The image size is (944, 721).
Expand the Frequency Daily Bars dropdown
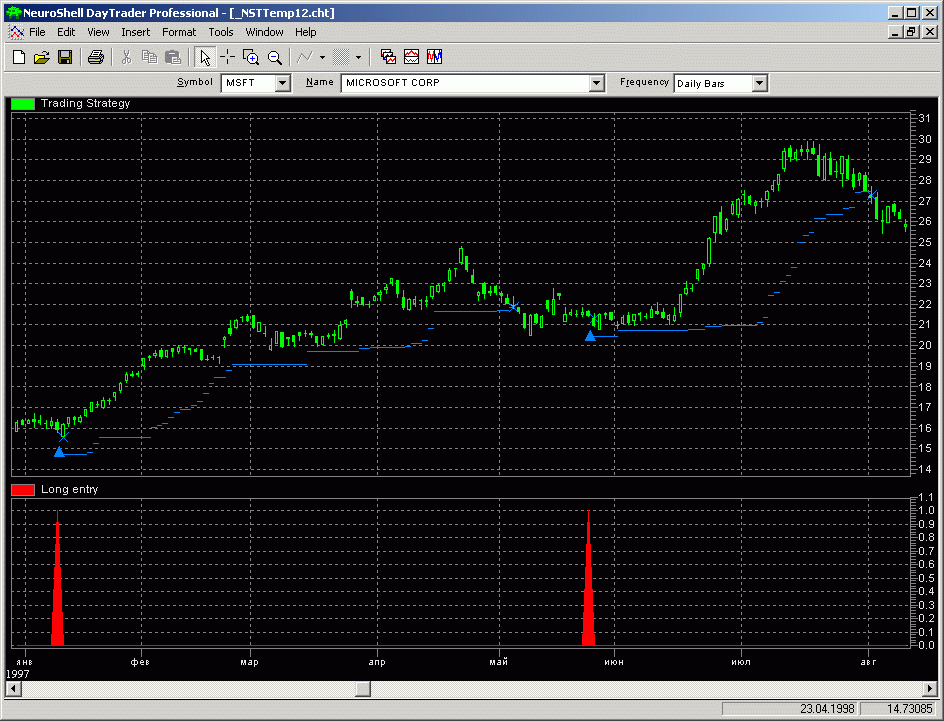[x=760, y=83]
